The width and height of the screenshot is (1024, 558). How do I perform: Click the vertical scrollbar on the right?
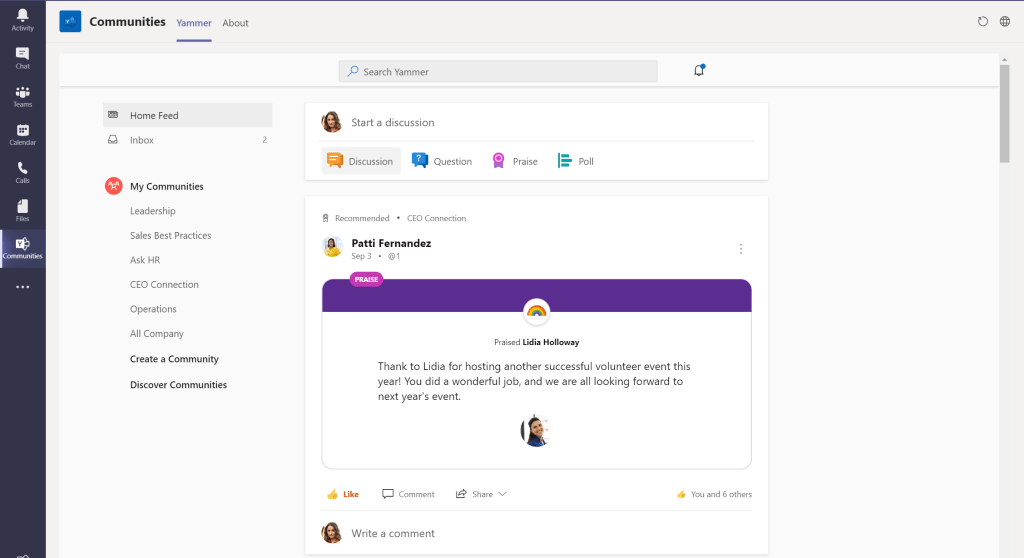tap(1004, 110)
